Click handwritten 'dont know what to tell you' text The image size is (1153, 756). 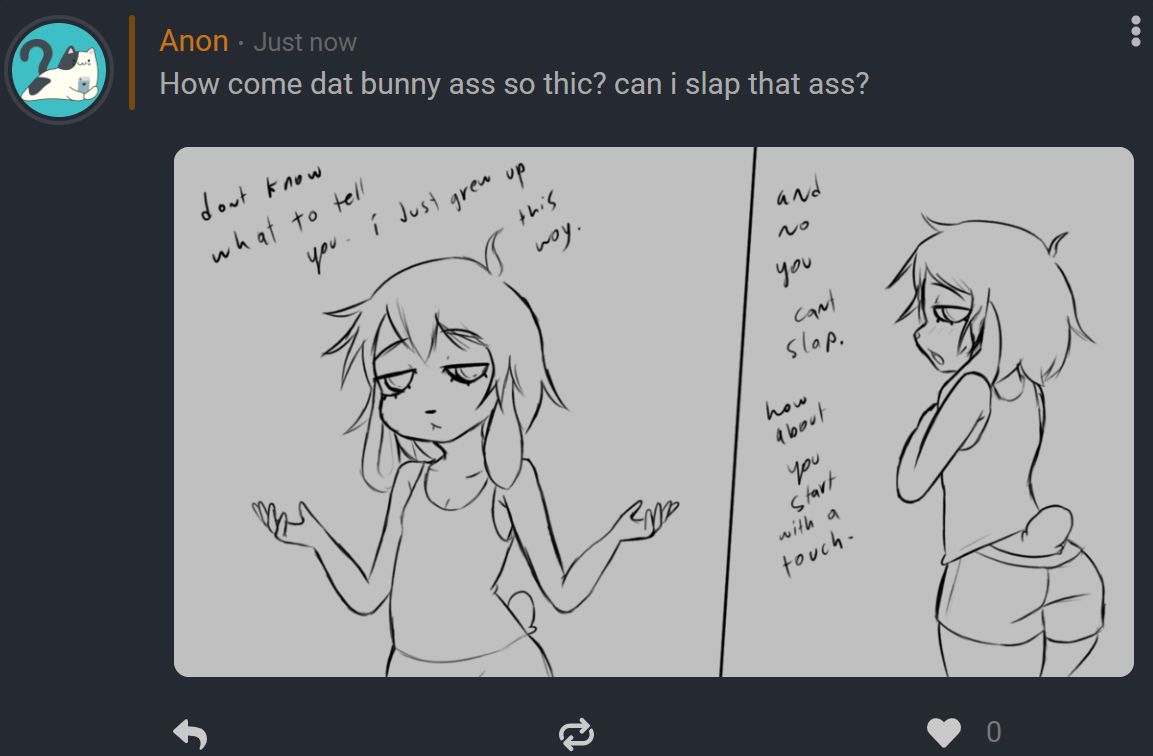click(283, 218)
